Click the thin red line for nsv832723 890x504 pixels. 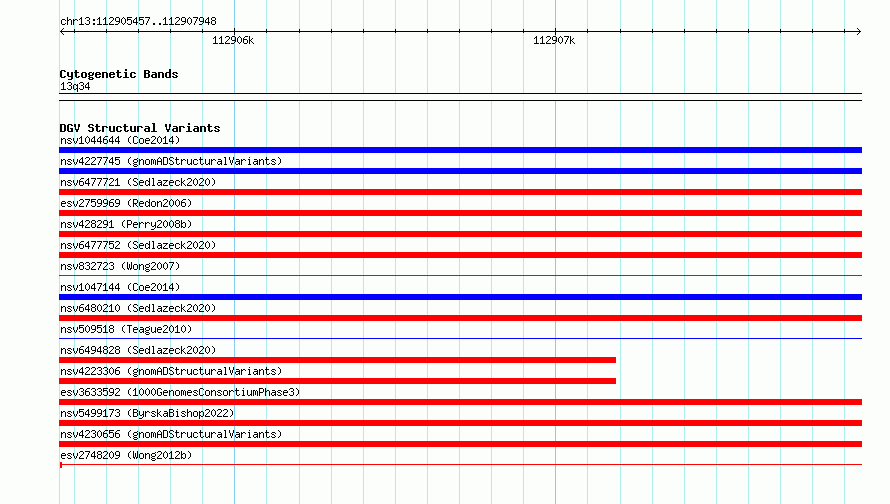click(x=460, y=276)
